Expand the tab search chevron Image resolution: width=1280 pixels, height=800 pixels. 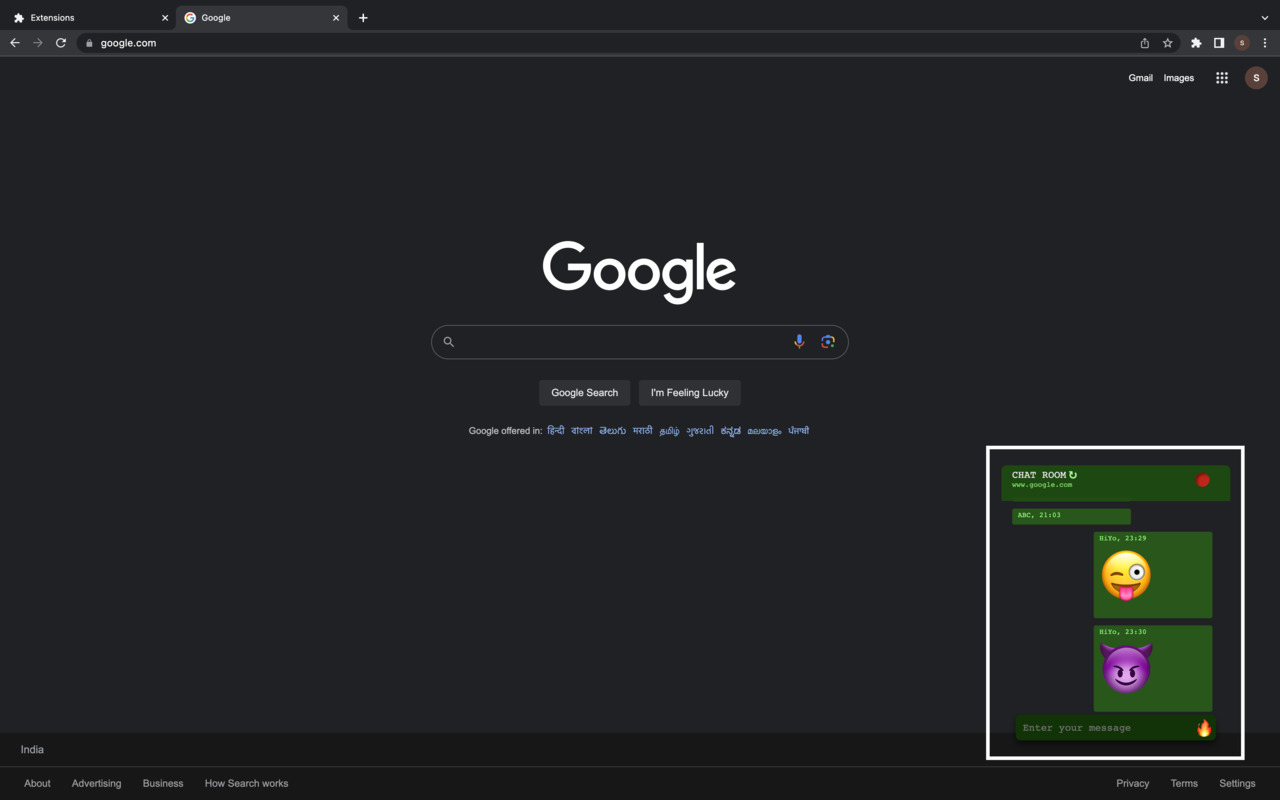click(1265, 18)
